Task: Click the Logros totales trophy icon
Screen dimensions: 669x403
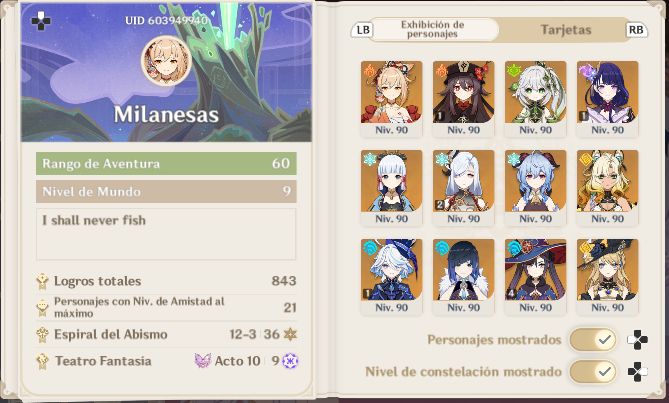Action: click(x=42, y=281)
